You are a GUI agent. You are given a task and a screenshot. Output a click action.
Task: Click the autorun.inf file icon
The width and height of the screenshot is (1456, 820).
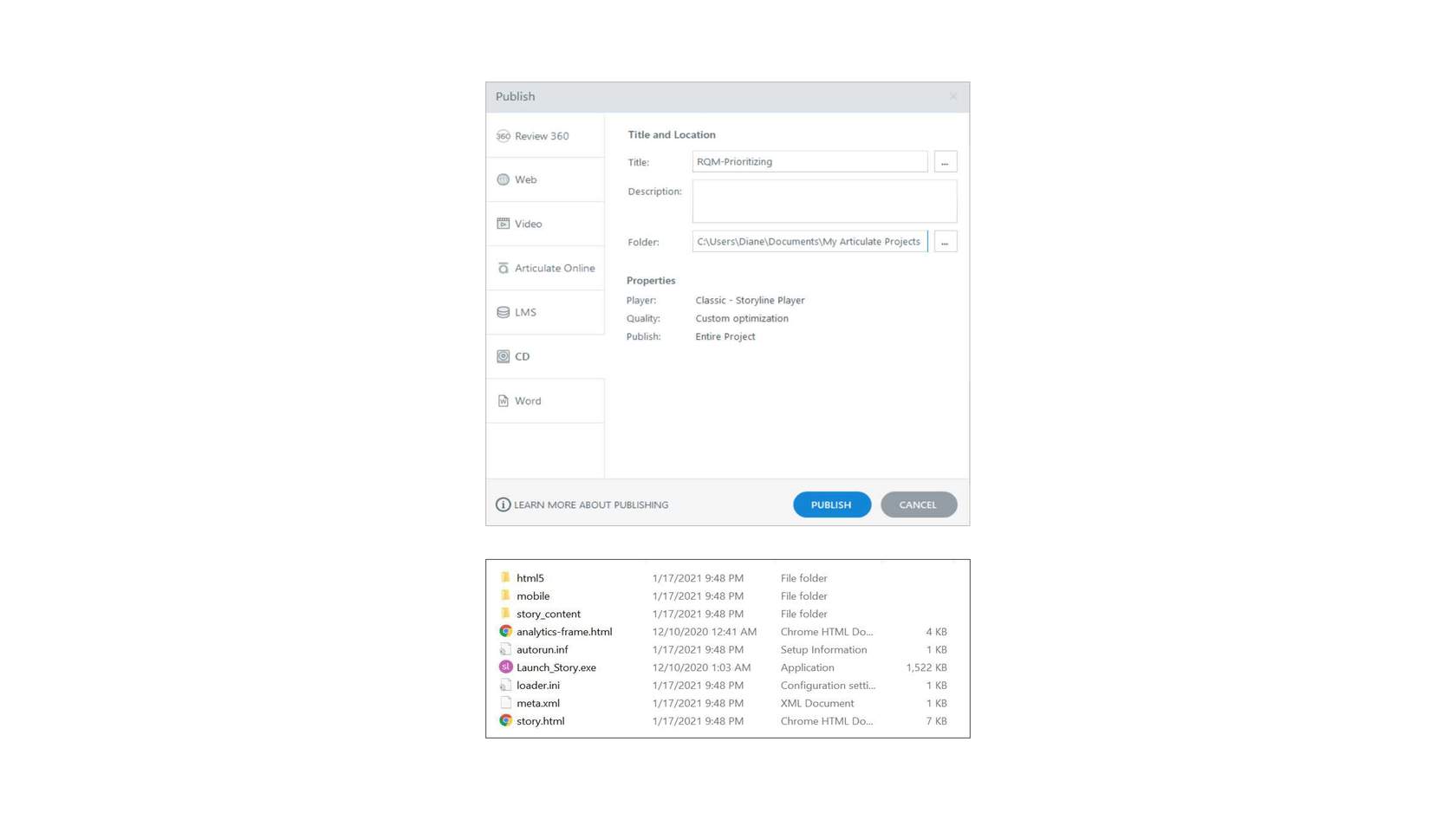[x=505, y=649]
